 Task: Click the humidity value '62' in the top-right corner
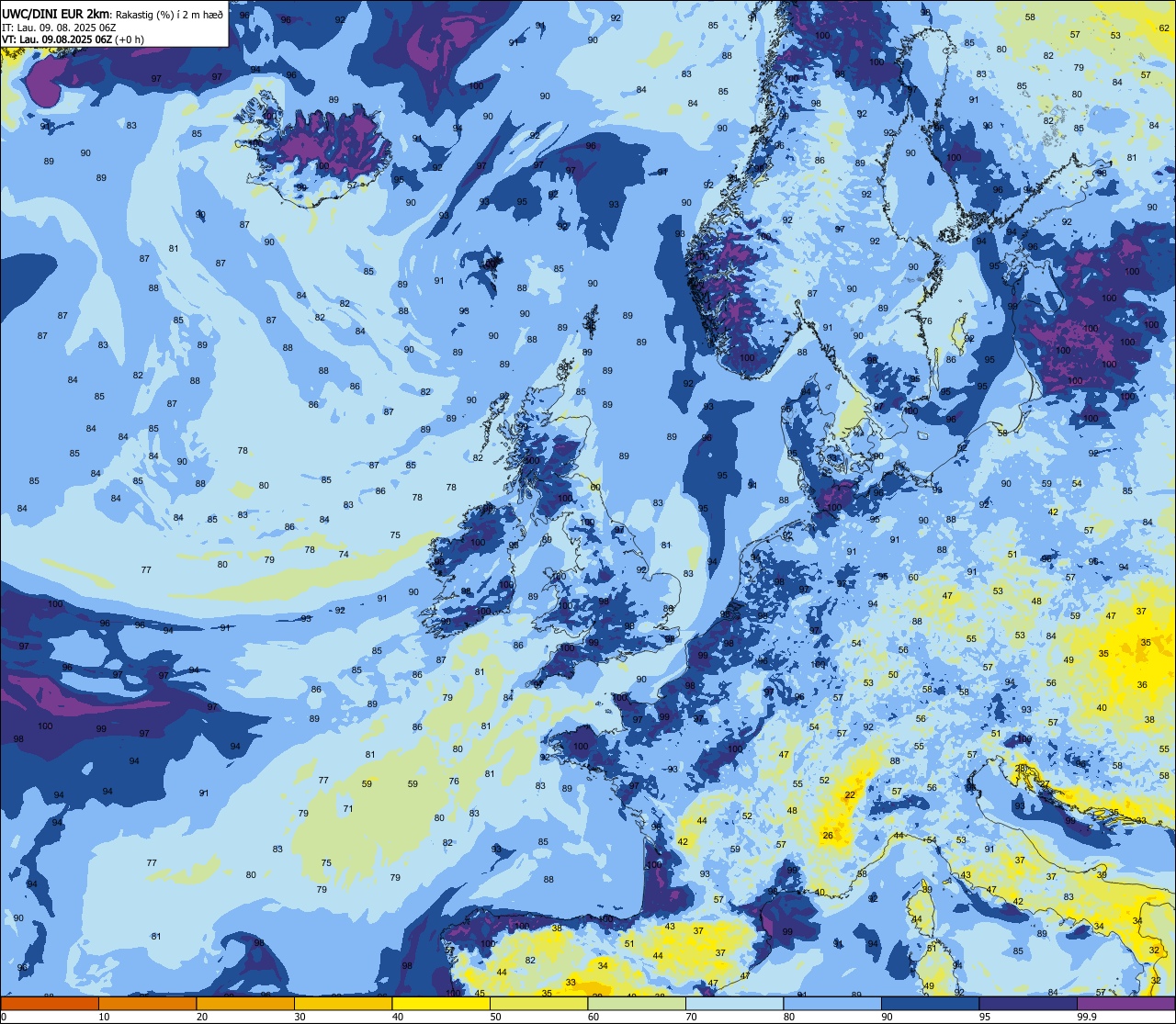[x=1164, y=28]
